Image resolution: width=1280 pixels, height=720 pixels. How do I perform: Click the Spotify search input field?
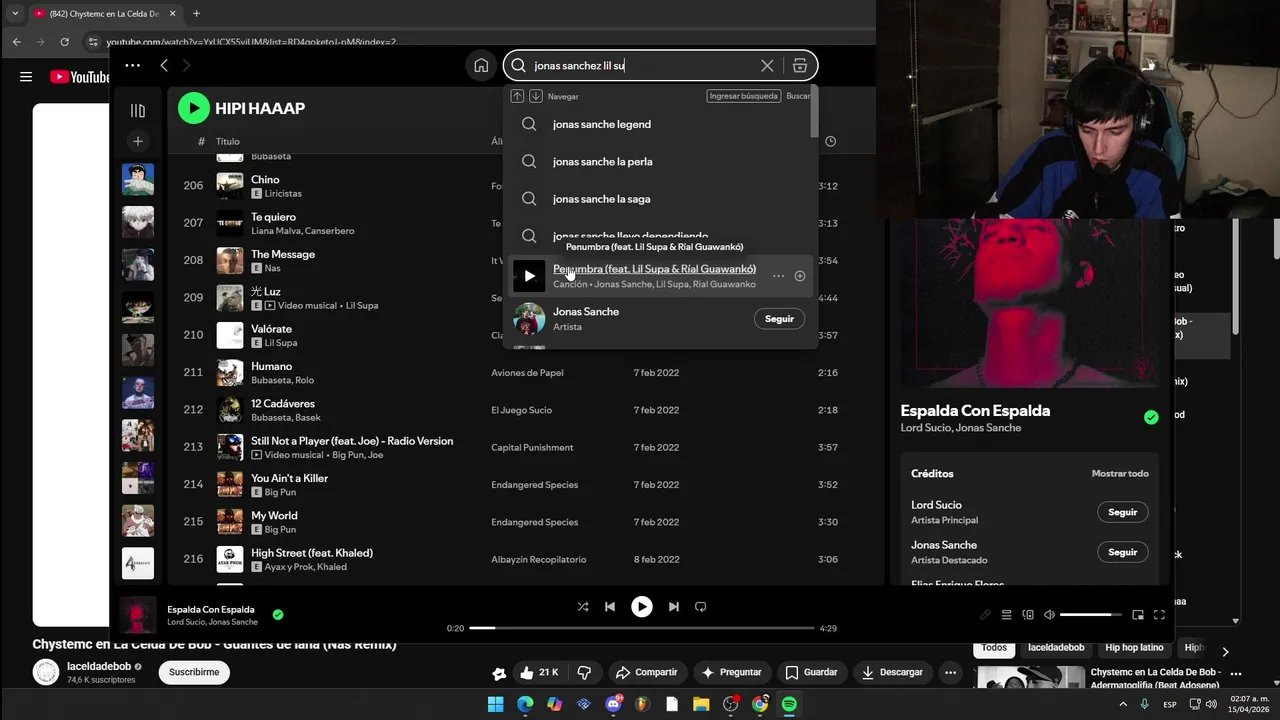[x=644, y=66]
